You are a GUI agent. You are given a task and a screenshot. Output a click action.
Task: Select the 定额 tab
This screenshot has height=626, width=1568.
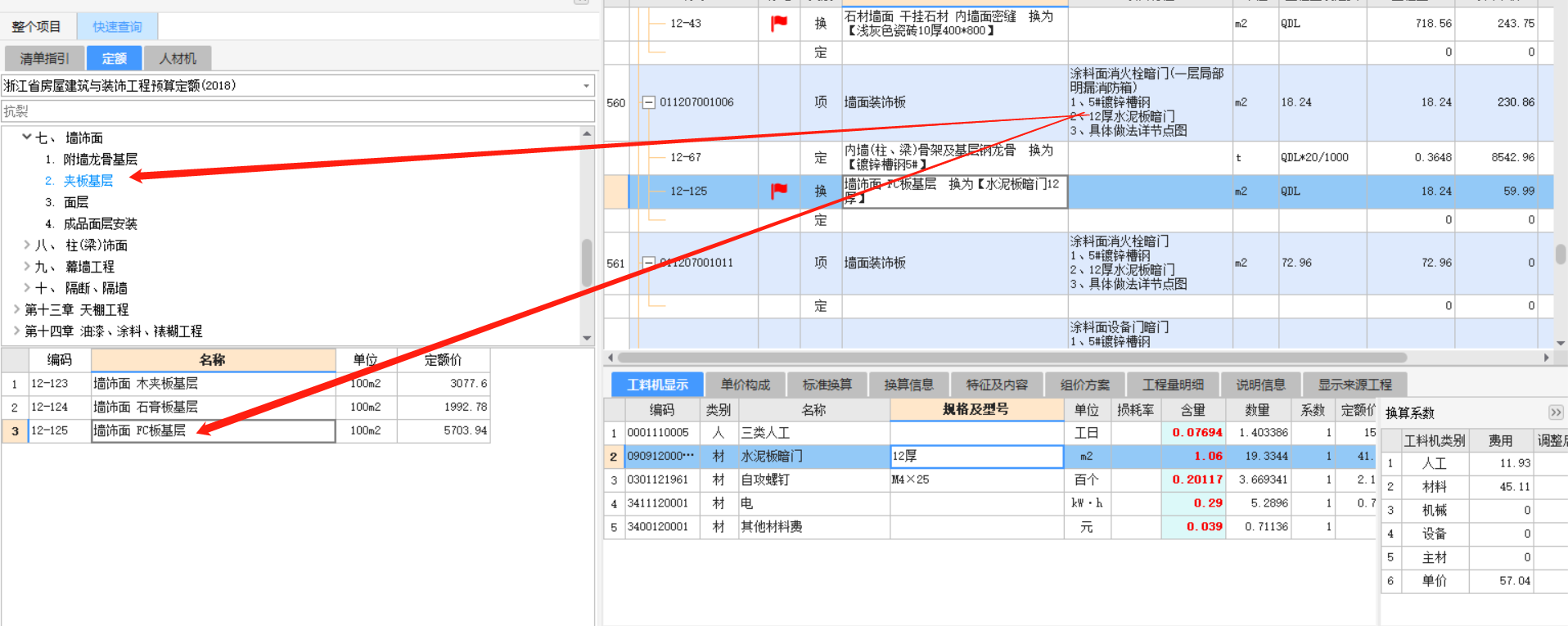click(114, 58)
